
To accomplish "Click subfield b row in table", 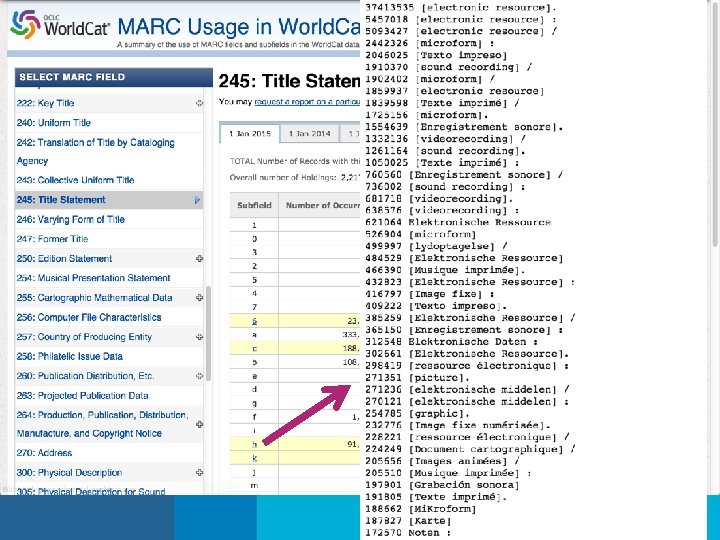I will point(295,362).
